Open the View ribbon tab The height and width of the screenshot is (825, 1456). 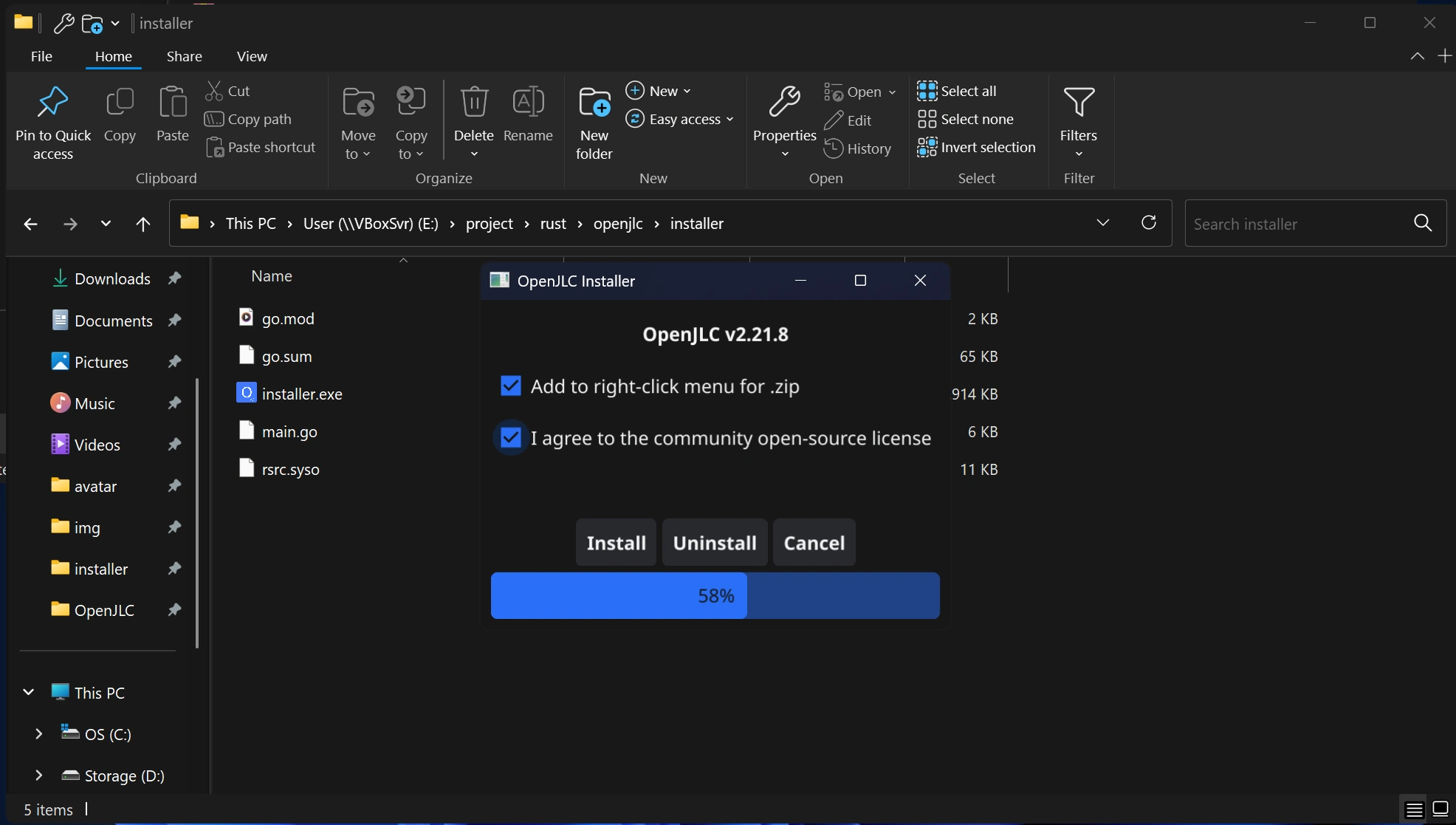[x=252, y=56]
